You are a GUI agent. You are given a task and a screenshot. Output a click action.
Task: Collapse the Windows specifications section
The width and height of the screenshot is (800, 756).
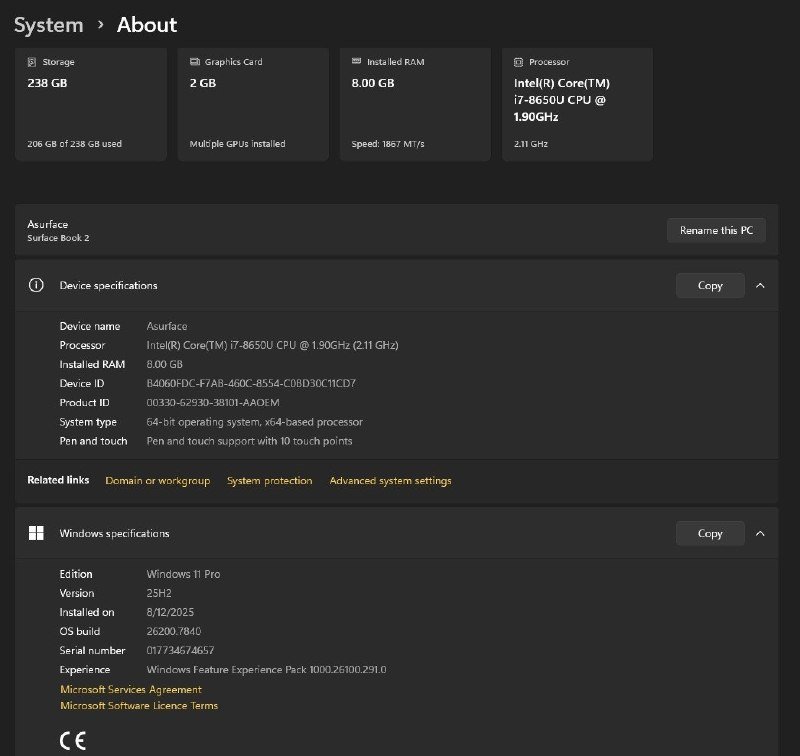[x=760, y=534]
